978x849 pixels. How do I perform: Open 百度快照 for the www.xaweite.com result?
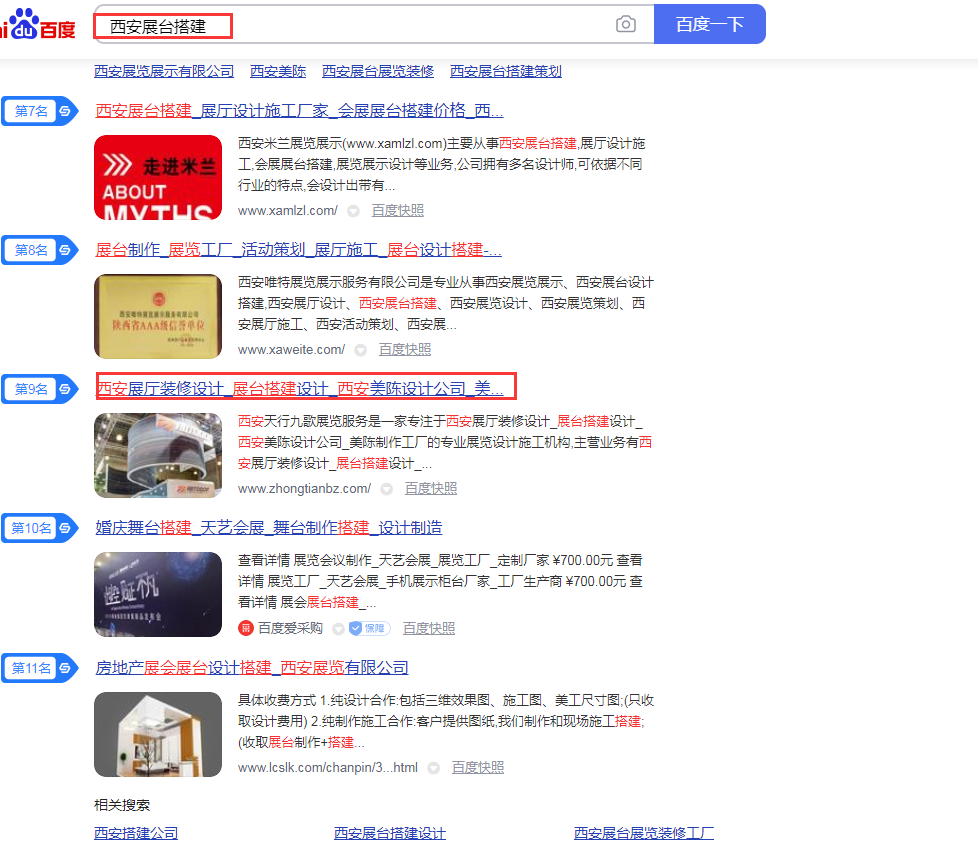click(405, 350)
